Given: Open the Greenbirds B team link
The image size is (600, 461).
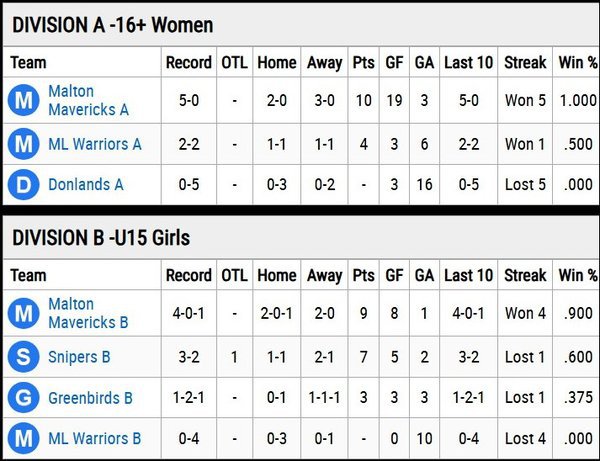Looking at the screenshot, I should (90, 398).
